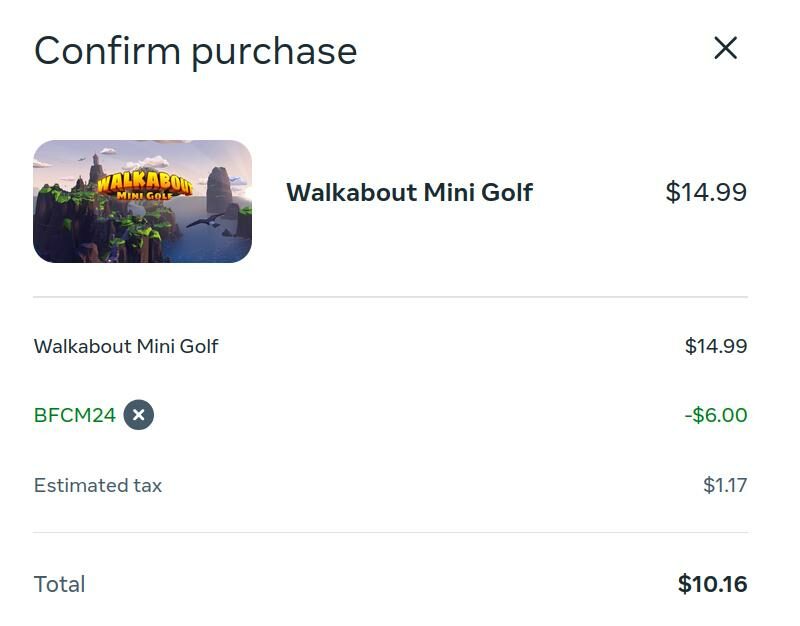800x626 pixels.
Task: Click the Walkabout logo inside the thumbnail
Action: pos(142,186)
